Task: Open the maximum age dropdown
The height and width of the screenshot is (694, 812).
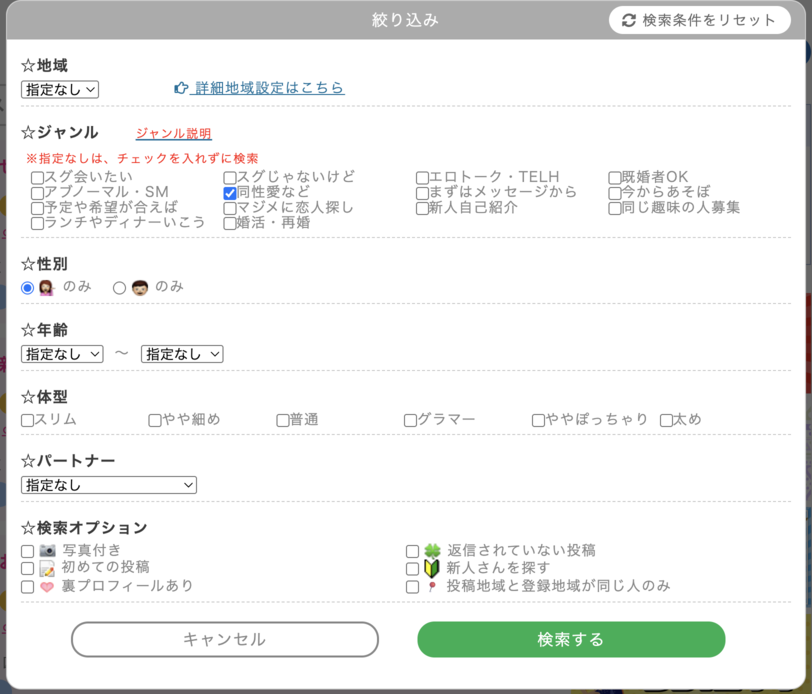Action: (x=182, y=354)
